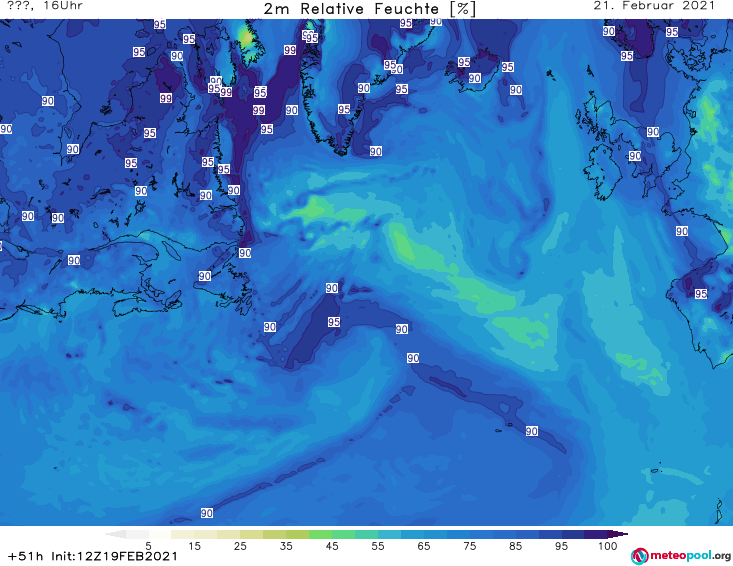
Task: Click the '15' value on the color scale
Action: pyautogui.click(x=194, y=545)
